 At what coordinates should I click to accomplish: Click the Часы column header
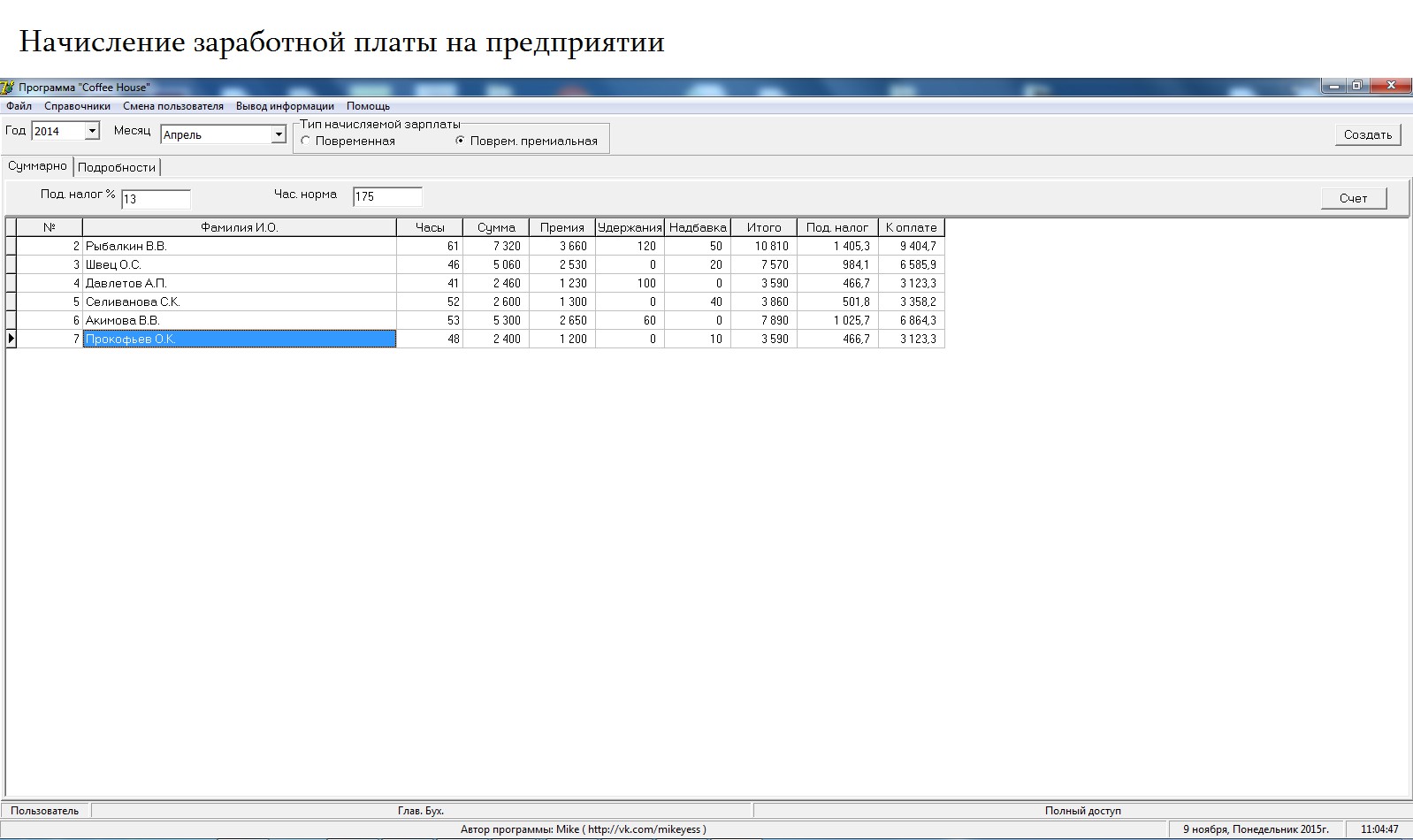tap(430, 227)
